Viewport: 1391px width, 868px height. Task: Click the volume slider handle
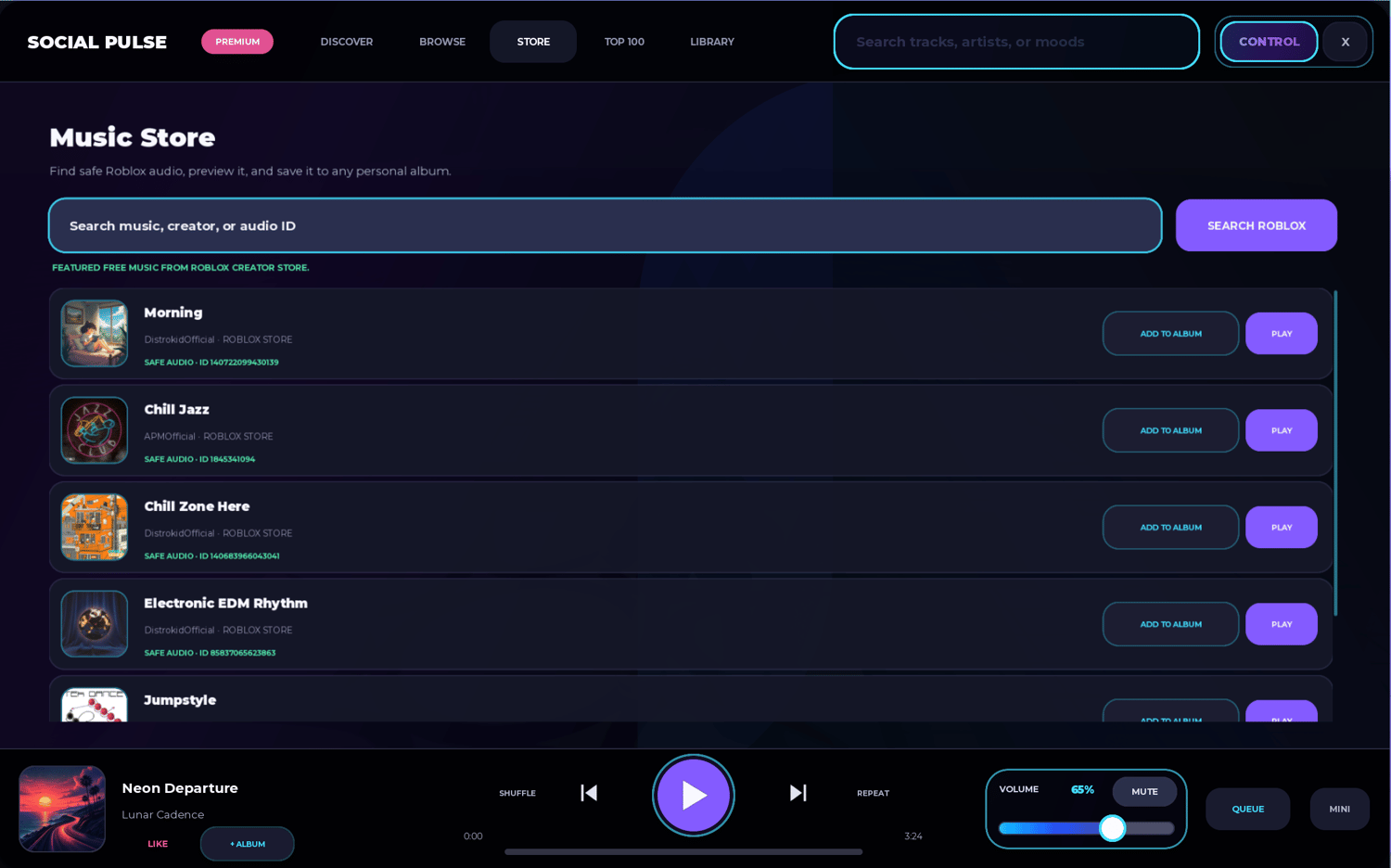point(1112,828)
